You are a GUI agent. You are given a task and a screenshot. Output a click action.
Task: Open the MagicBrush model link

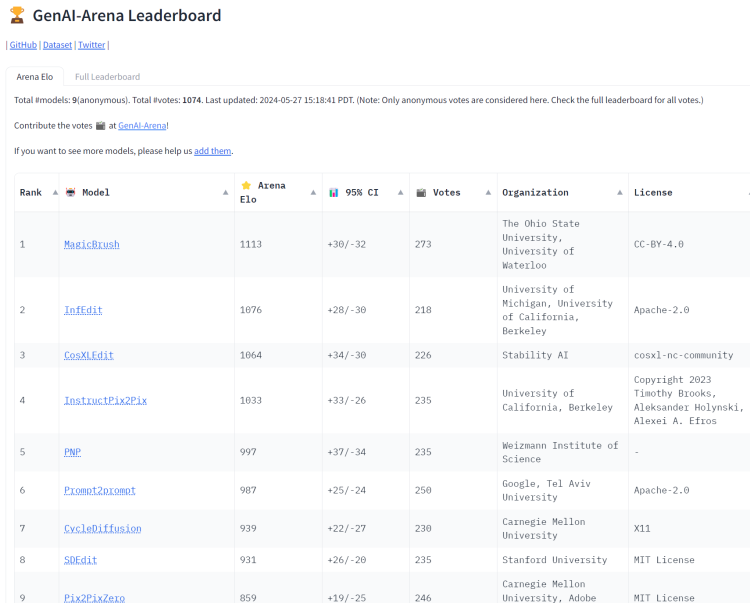click(x=92, y=244)
